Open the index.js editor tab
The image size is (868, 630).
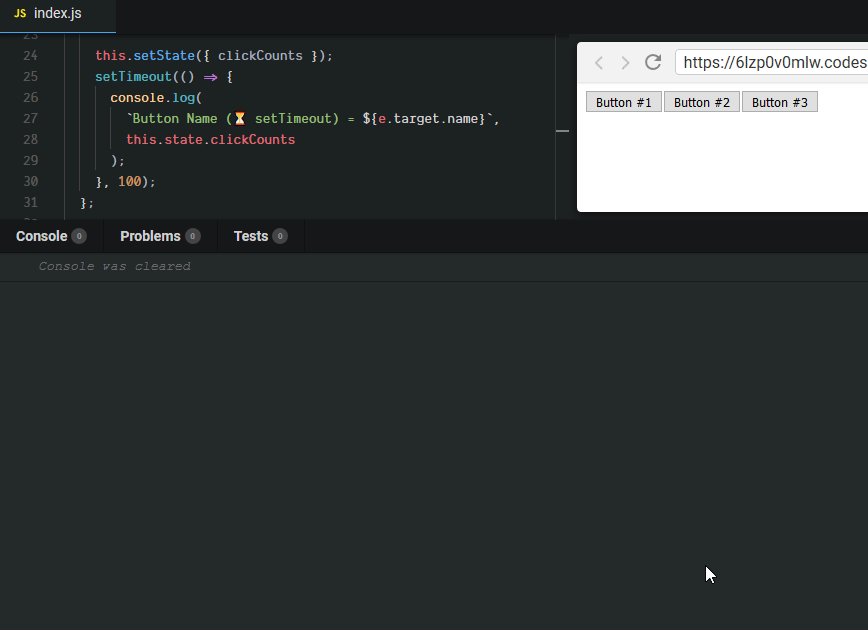point(57,14)
